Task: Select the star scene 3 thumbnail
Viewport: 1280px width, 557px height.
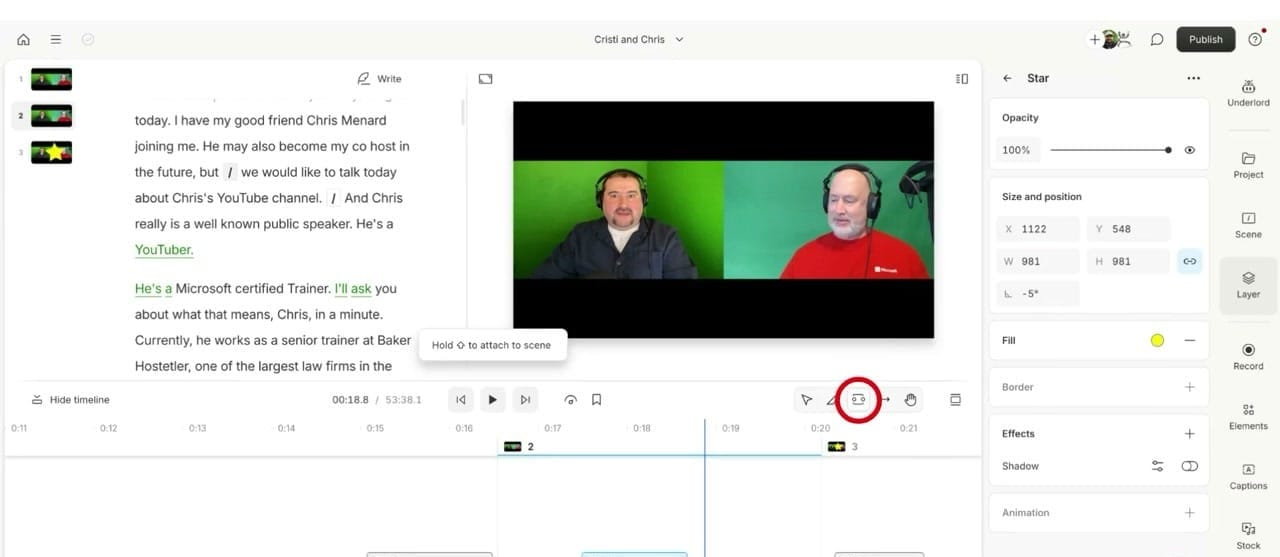Action: (51, 153)
